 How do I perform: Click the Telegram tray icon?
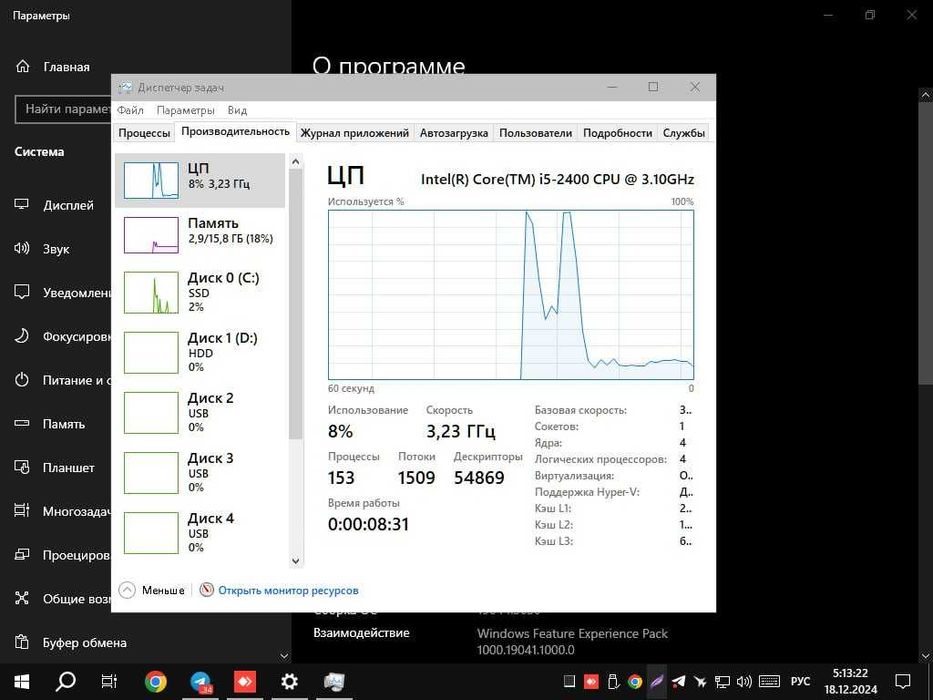(x=678, y=681)
